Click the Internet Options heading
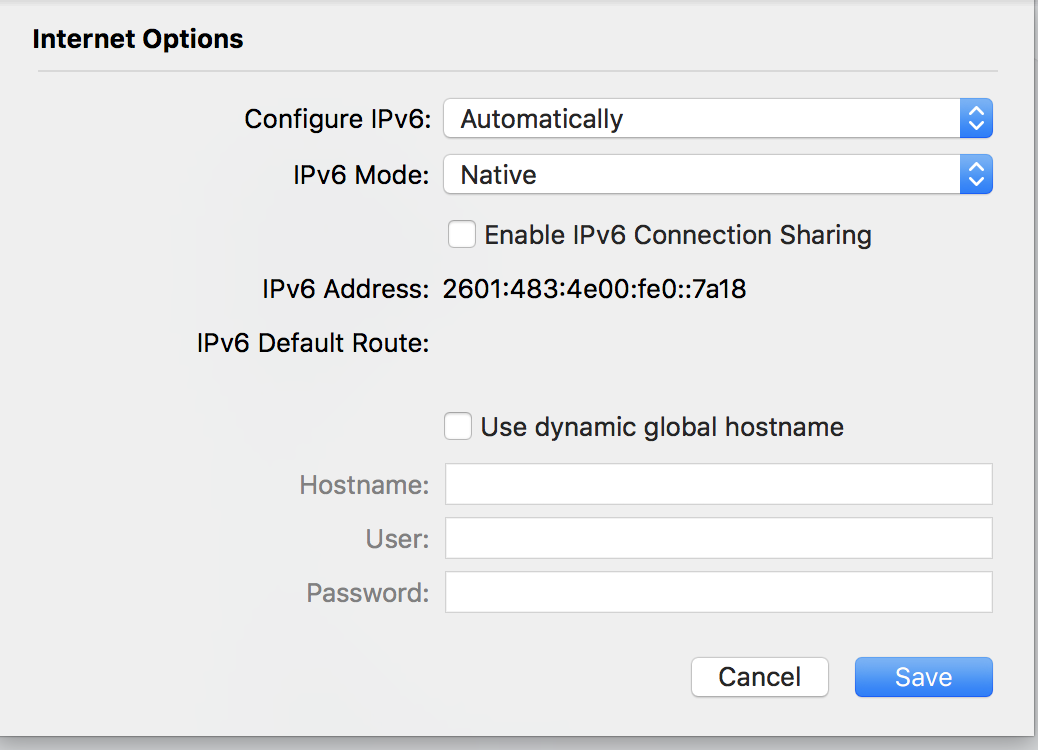1038x750 pixels. tap(138, 39)
